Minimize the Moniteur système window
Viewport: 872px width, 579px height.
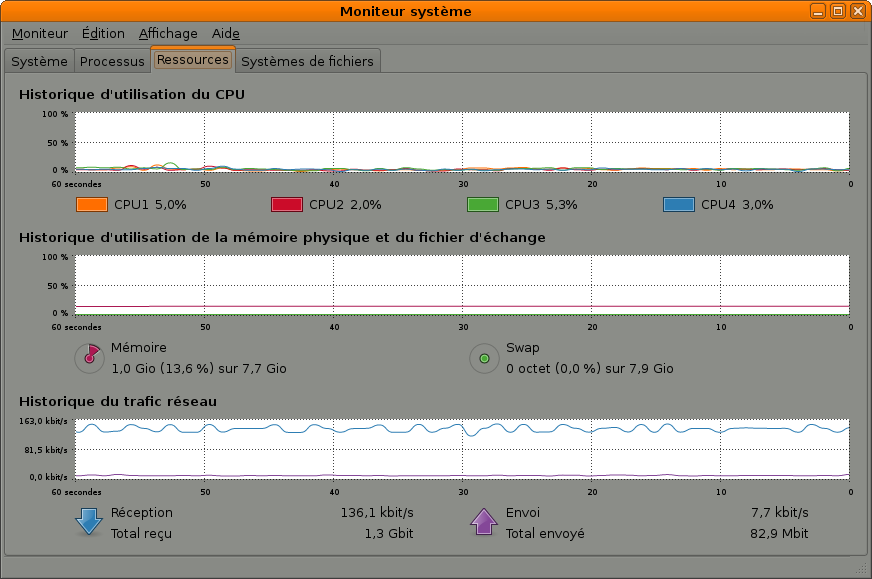[818, 11]
